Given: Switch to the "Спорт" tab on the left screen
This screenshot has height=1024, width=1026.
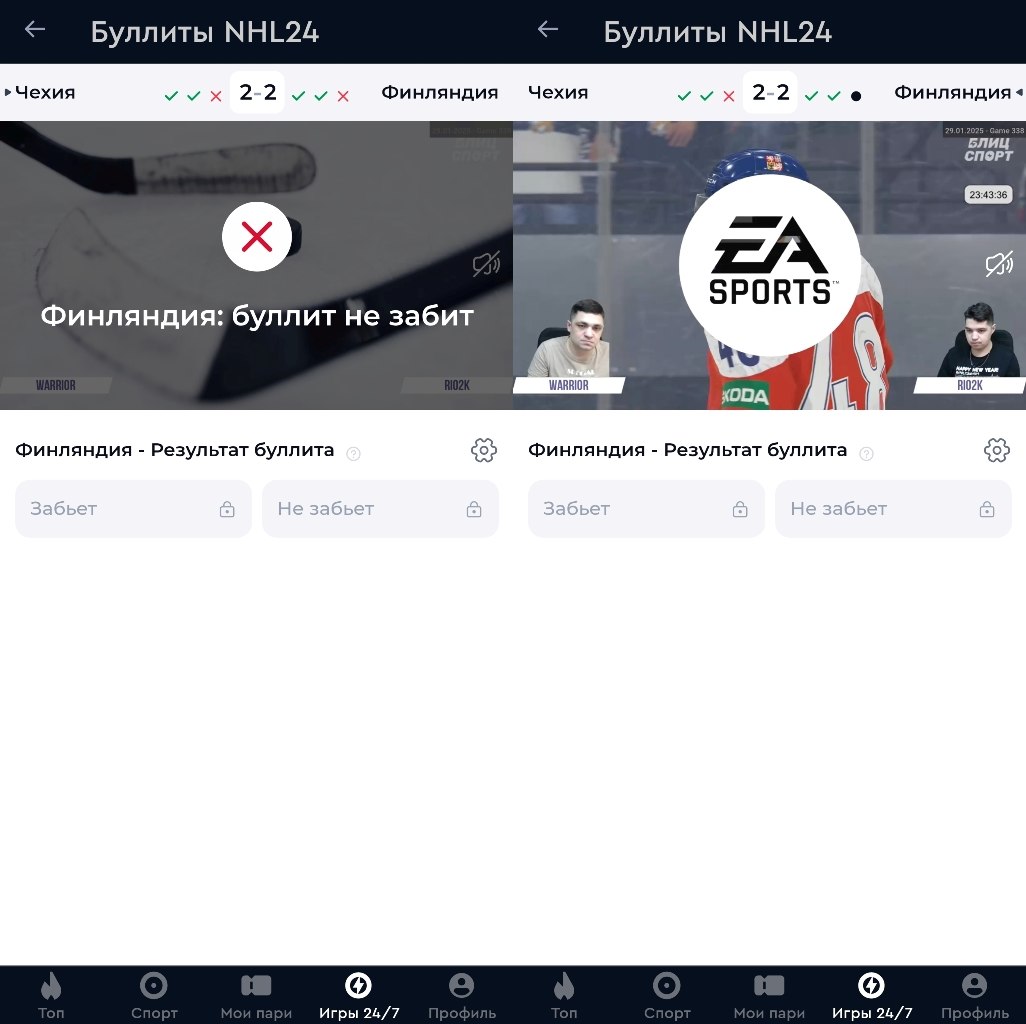Looking at the screenshot, I should (x=154, y=996).
